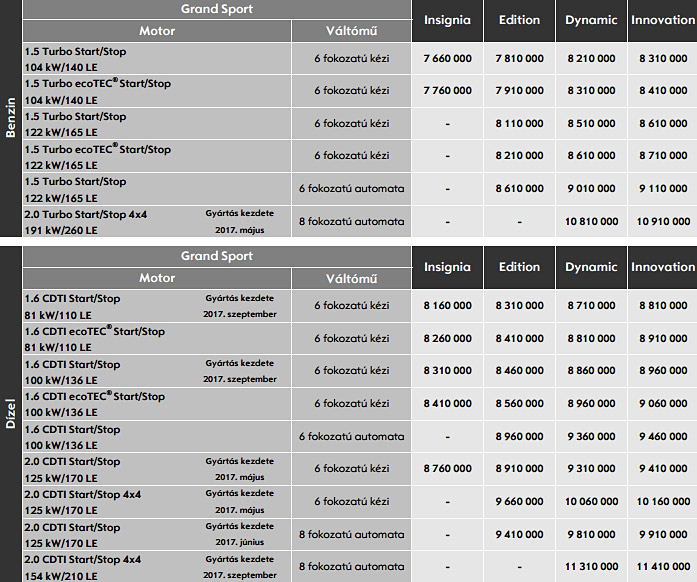Click the Dízel vertical section label
Viewport: 697px width, 582px height.
click(10, 410)
